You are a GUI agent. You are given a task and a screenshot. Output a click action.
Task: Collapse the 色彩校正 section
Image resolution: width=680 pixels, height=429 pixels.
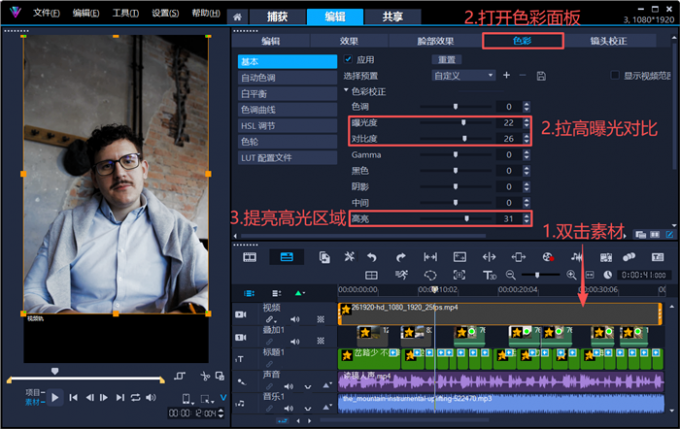346,91
